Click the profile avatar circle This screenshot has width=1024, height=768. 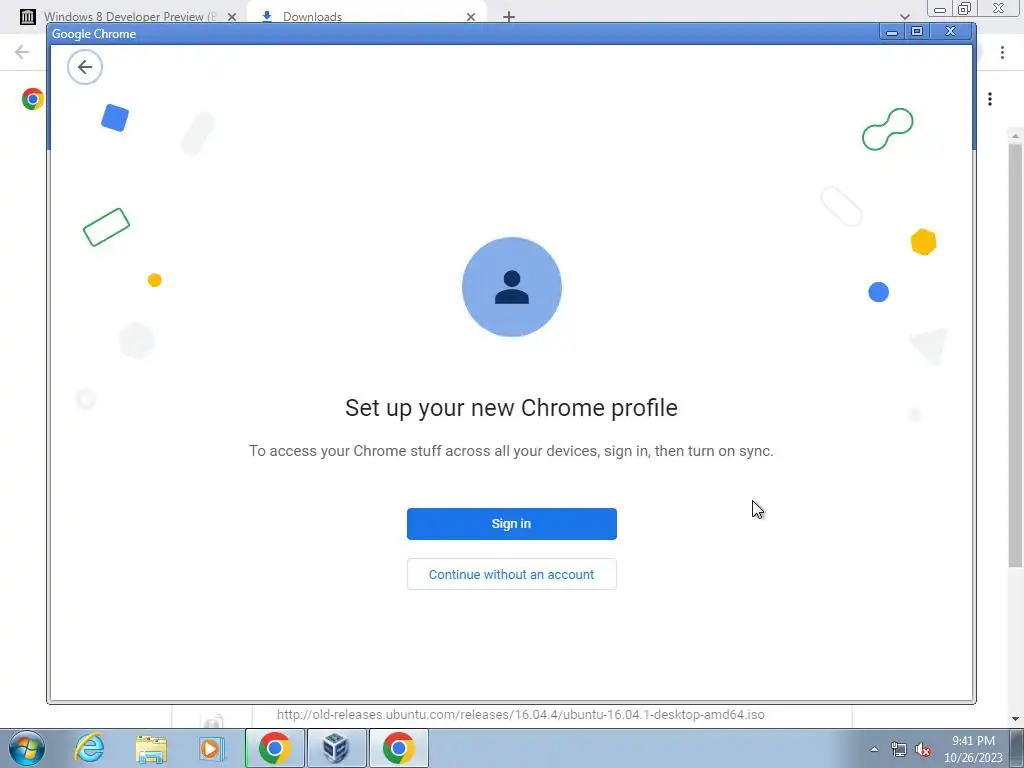(x=511, y=287)
